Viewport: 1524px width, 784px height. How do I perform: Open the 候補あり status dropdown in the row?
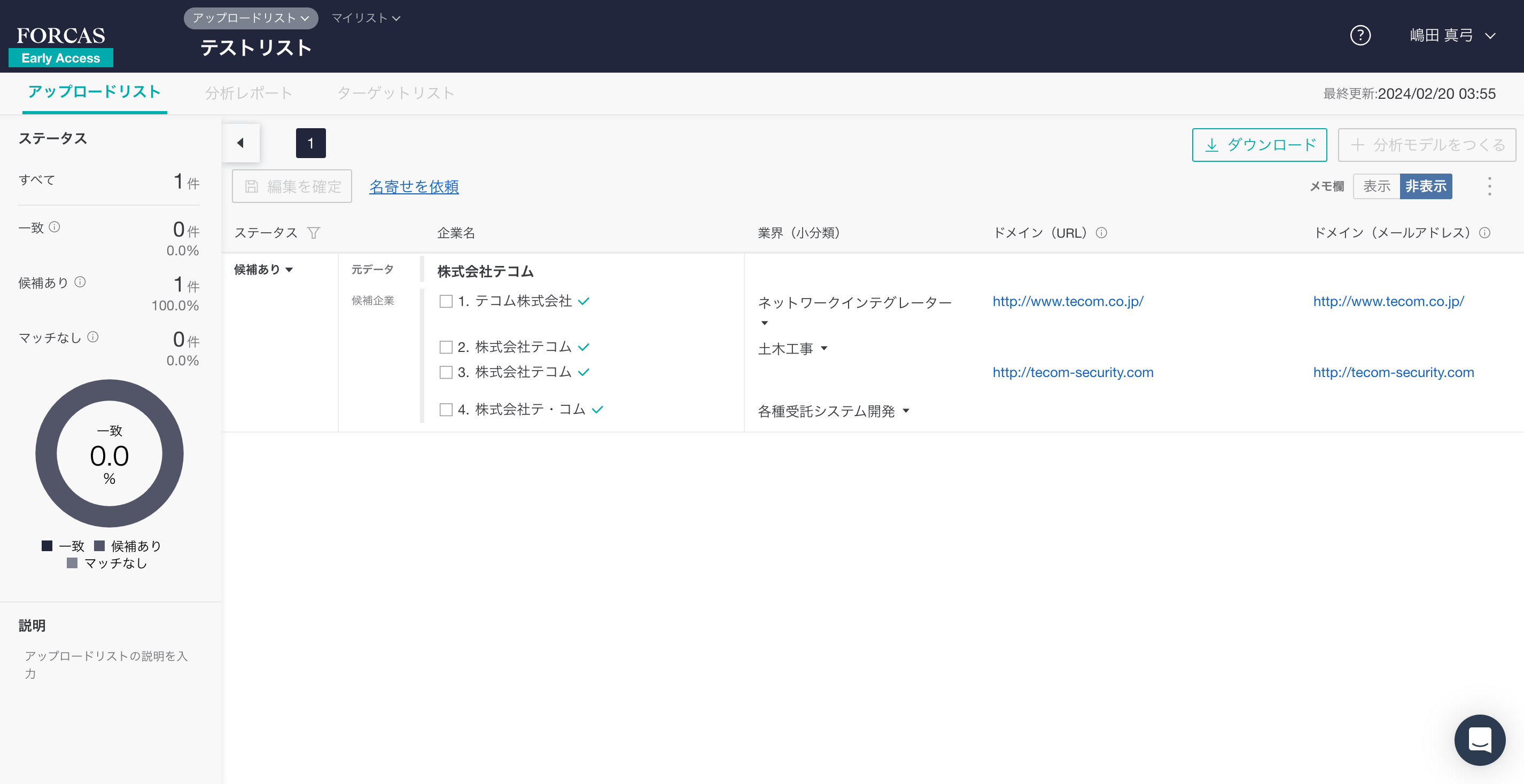point(264,270)
